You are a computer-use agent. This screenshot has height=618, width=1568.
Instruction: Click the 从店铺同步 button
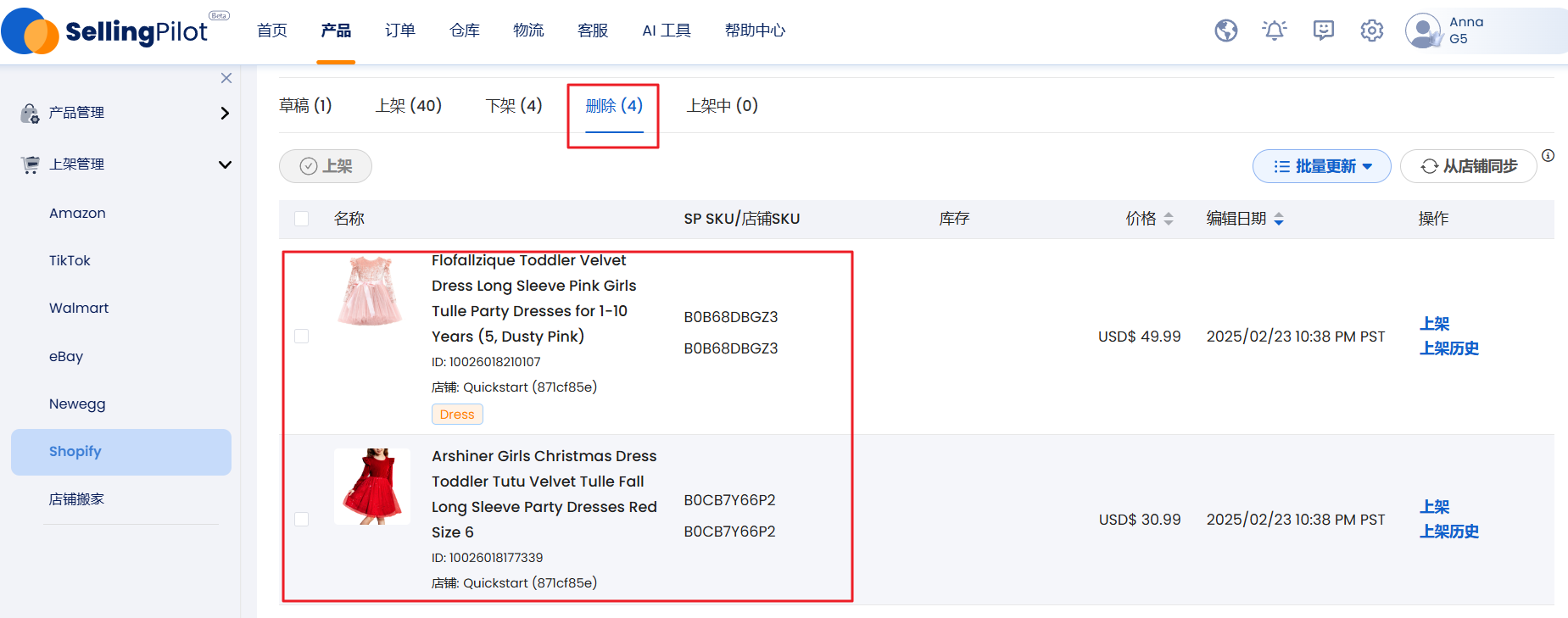tap(1469, 166)
